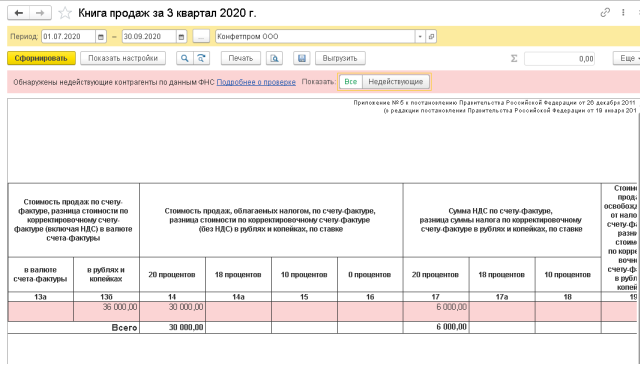Image resolution: width=642 pixels, height=365 pixels.
Task: Click Показать настройки button
Action: click(123, 59)
